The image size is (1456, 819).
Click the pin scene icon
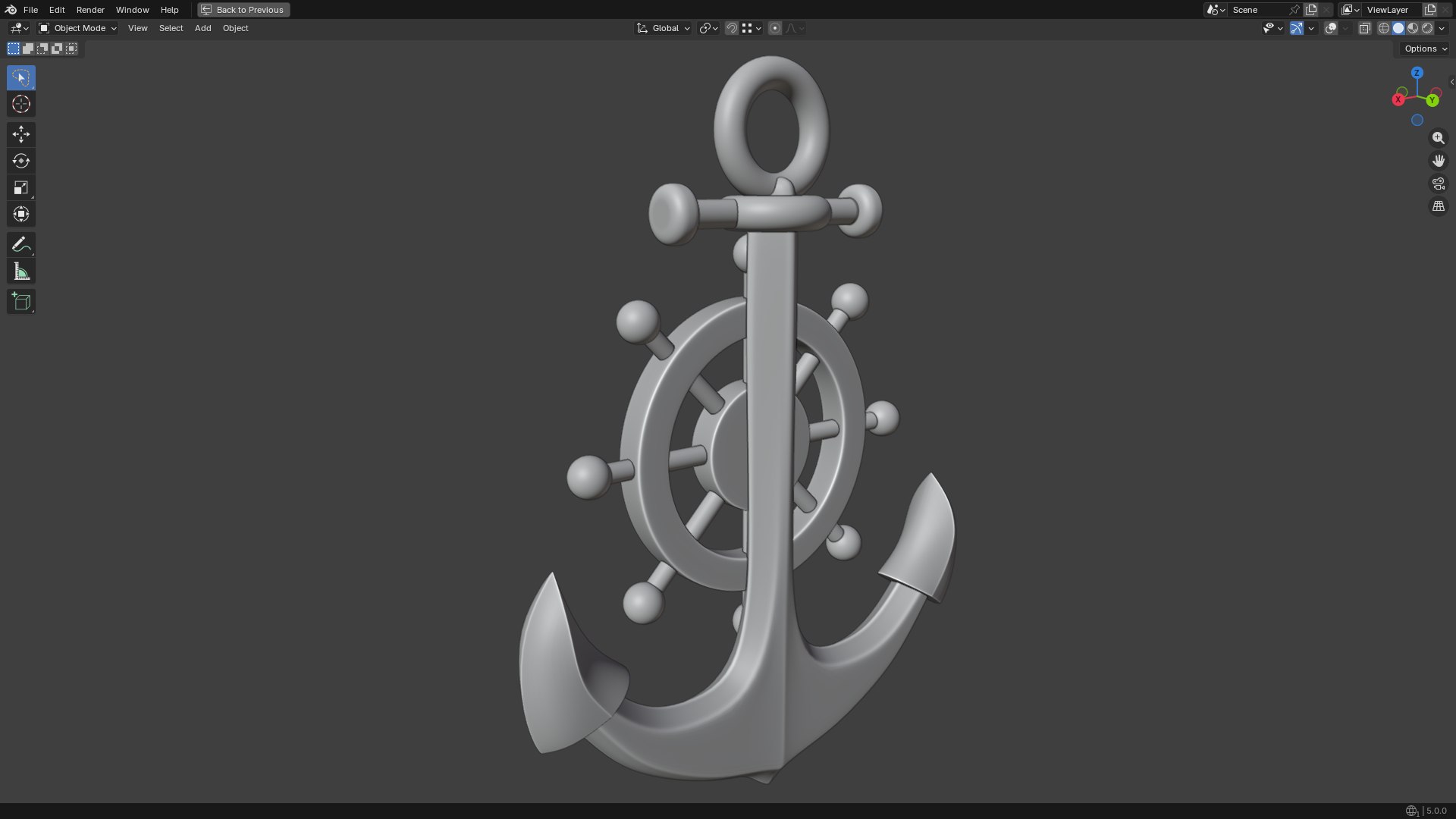pos(1294,10)
